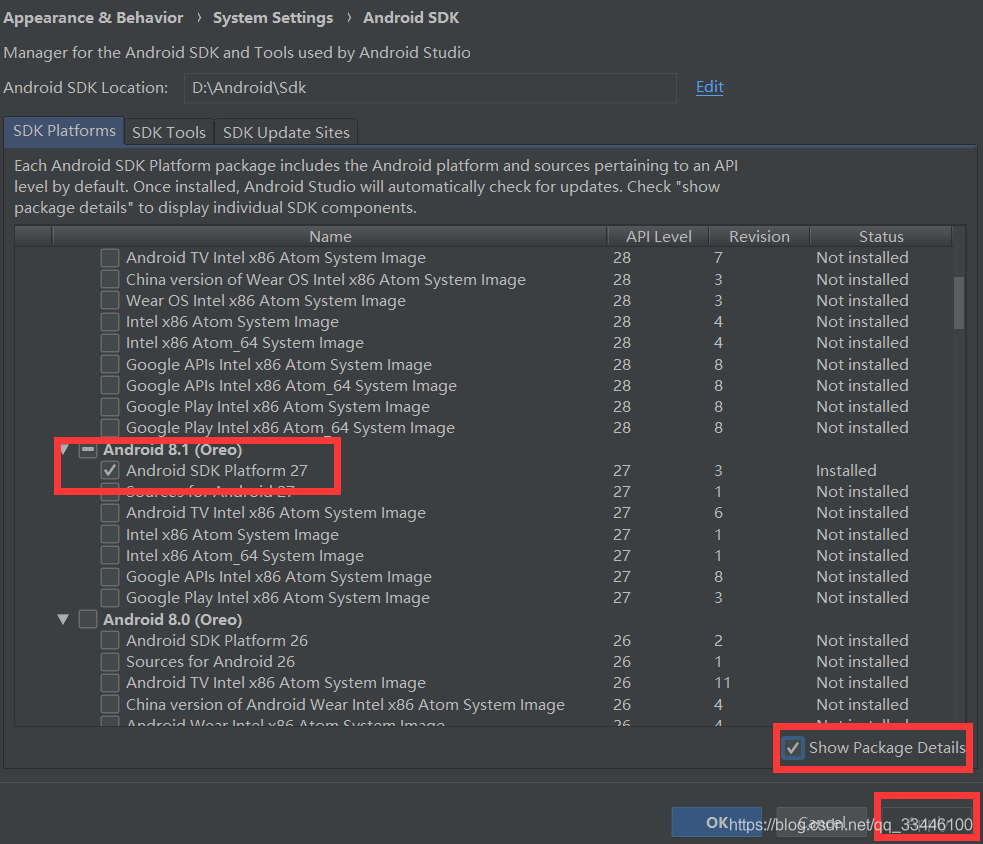Viewport: 983px width, 844px height.
Task: Toggle the Android 8.1 (Oreo) group checkbox
Action: 88,450
